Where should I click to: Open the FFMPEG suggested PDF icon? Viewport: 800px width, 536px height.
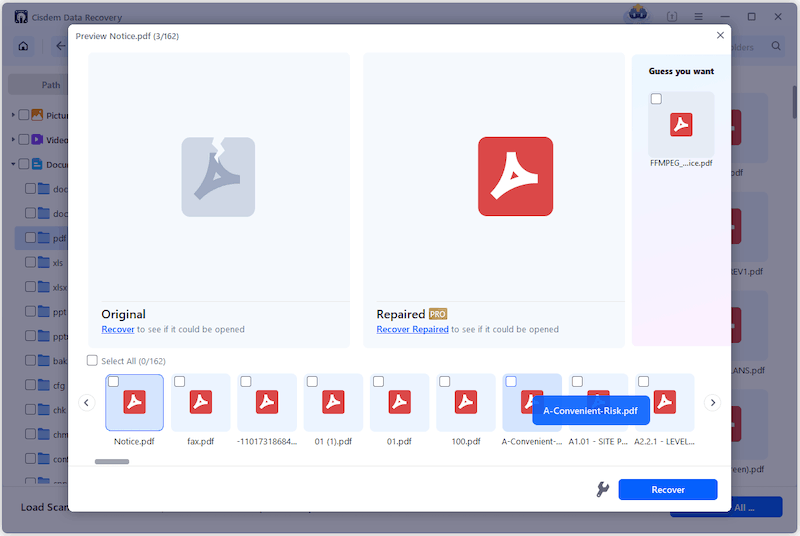(x=681, y=125)
